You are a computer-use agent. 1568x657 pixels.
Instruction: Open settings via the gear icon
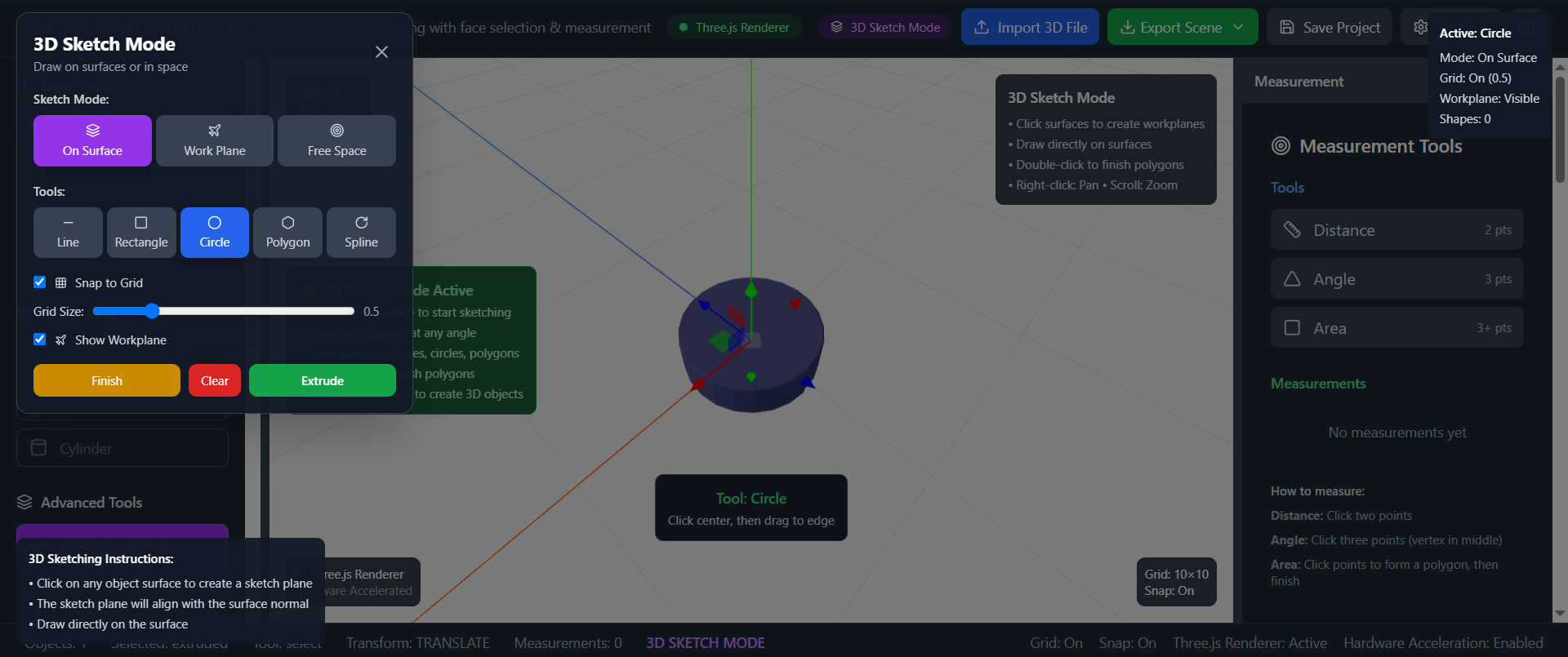point(1420,27)
